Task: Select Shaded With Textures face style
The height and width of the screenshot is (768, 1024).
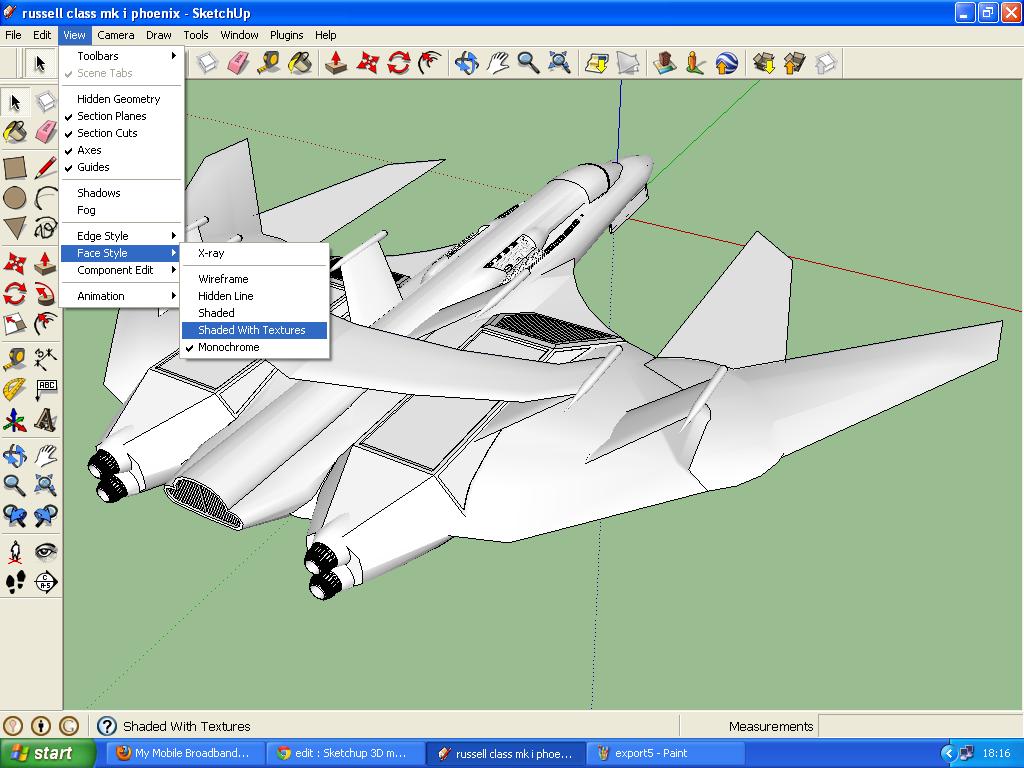Action: click(x=251, y=330)
